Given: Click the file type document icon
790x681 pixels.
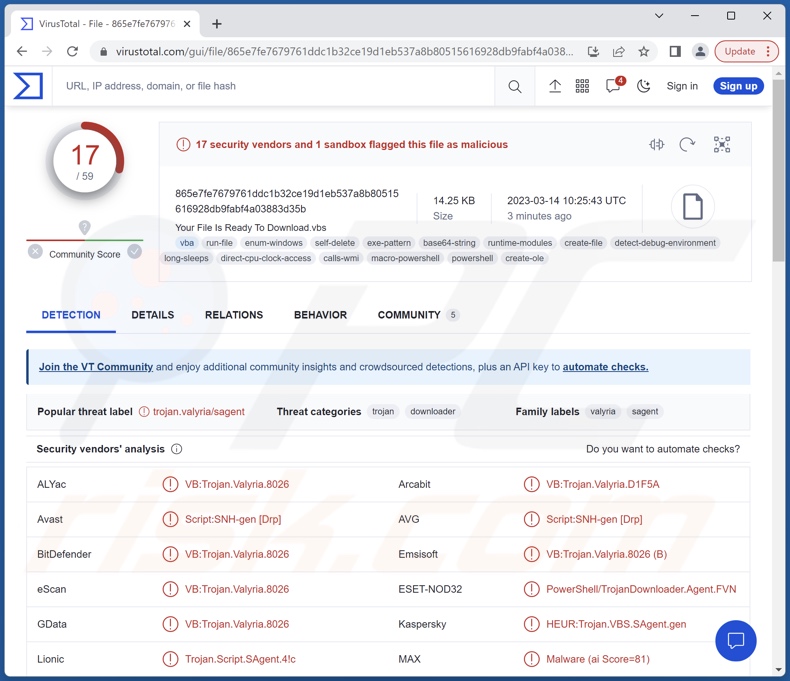Looking at the screenshot, I should 693,207.
